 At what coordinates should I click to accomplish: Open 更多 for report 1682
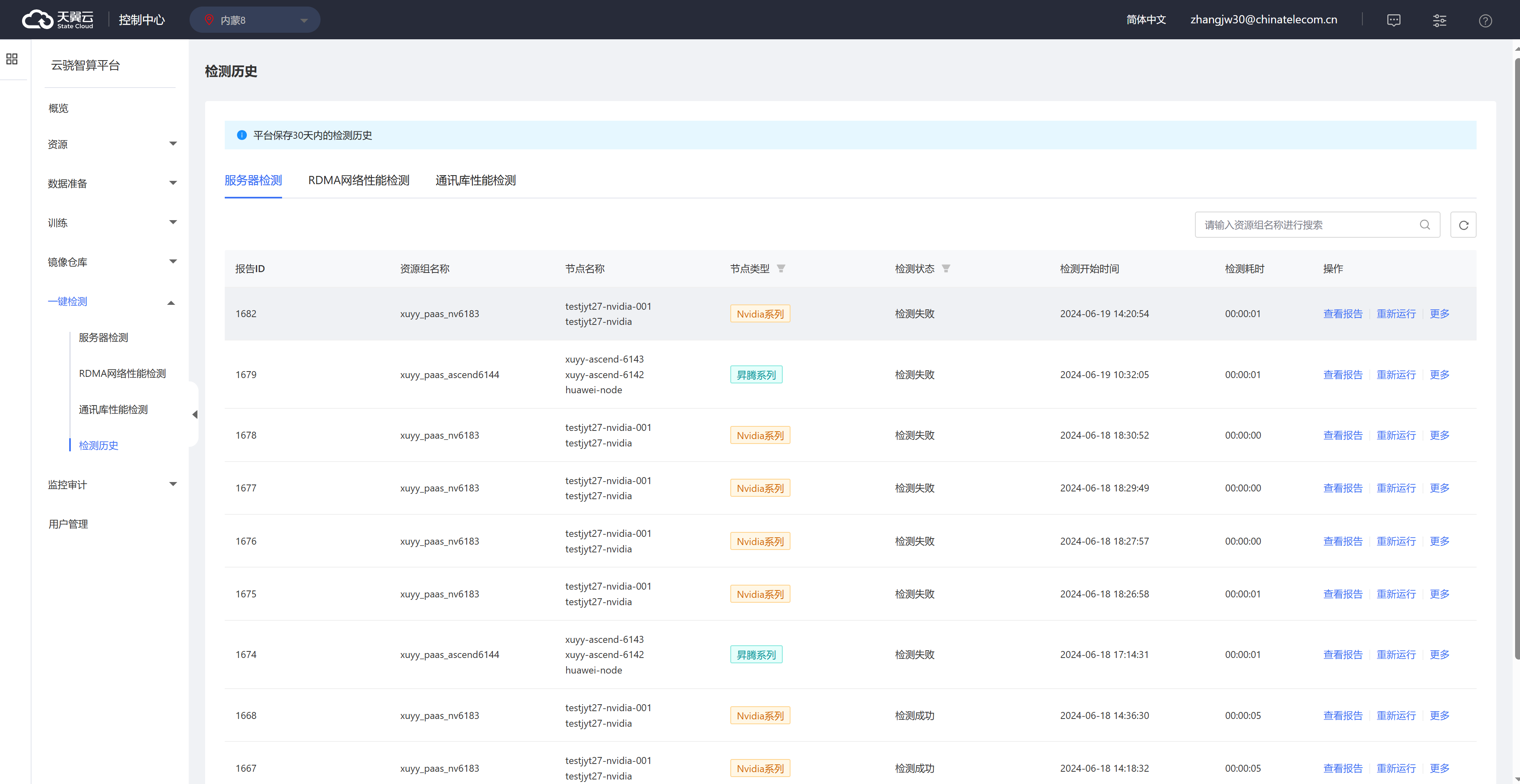[1440, 314]
